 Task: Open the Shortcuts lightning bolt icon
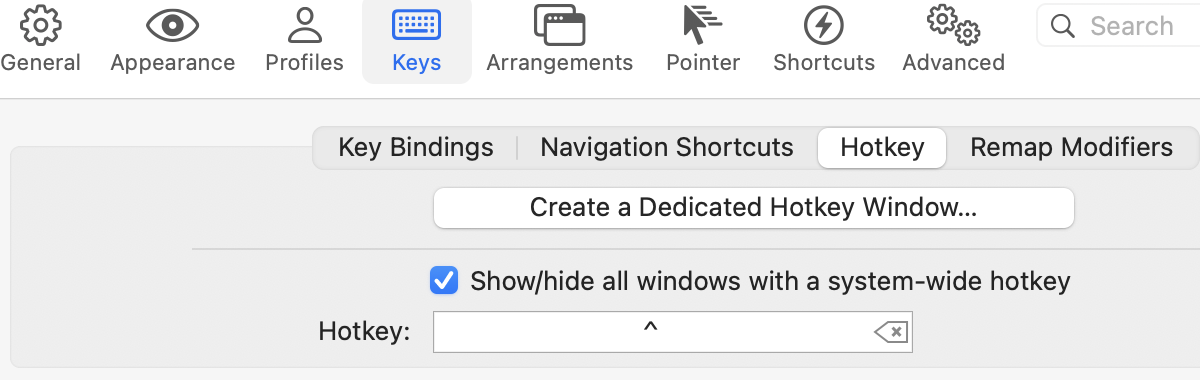coord(824,26)
